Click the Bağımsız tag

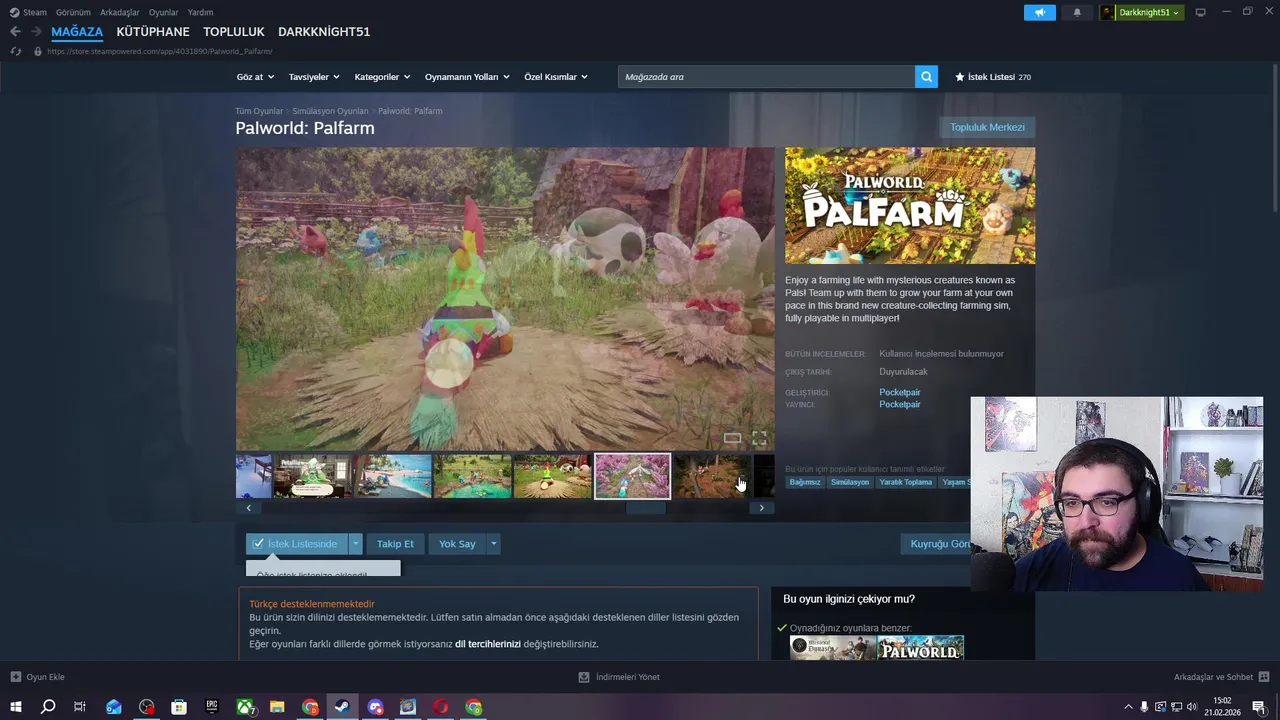[x=805, y=482]
